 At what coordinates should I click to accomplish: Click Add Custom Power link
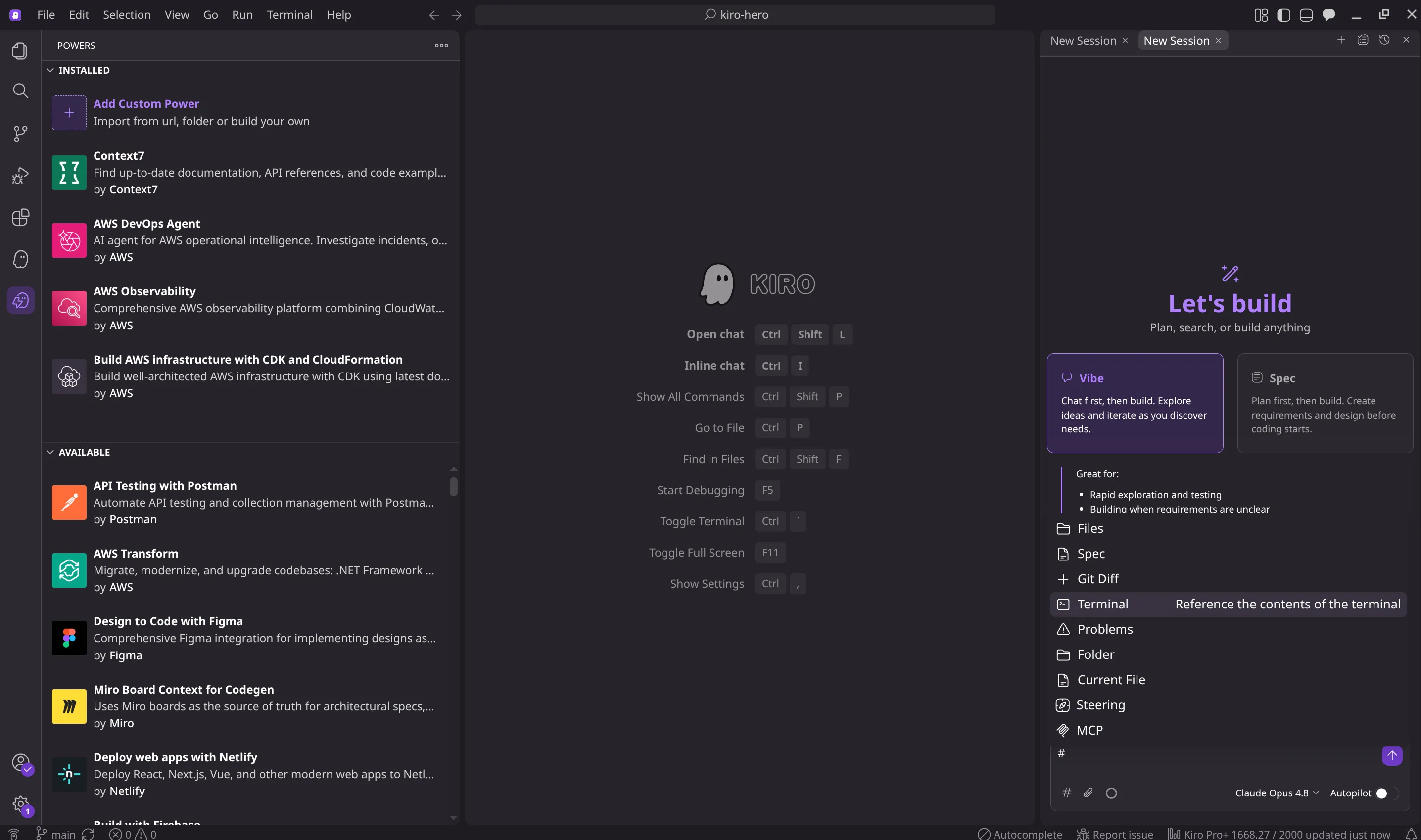[x=146, y=103]
